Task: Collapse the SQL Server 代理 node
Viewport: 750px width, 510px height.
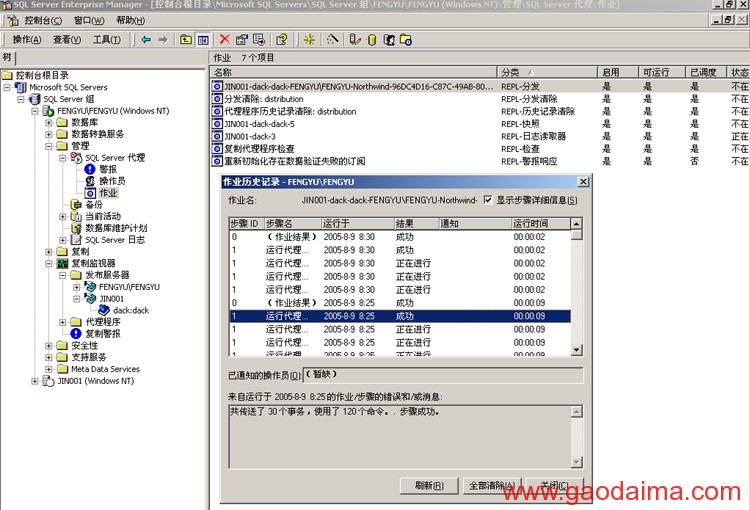Action: (63, 157)
